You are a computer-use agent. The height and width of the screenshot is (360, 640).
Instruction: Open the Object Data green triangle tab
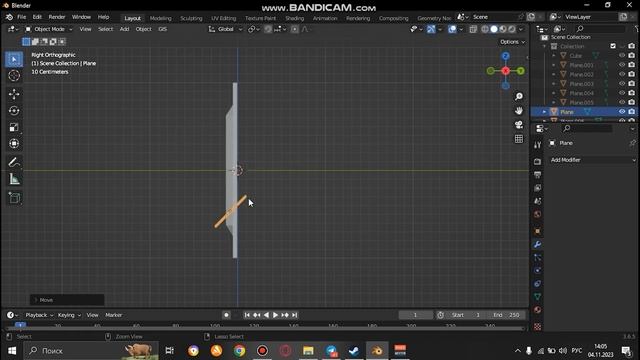[538, 297]
